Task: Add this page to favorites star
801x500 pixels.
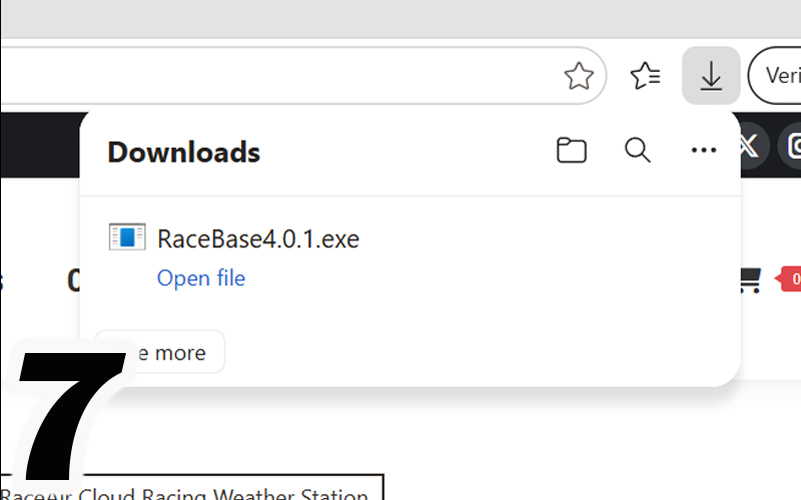Action: (x=579, y=76)
